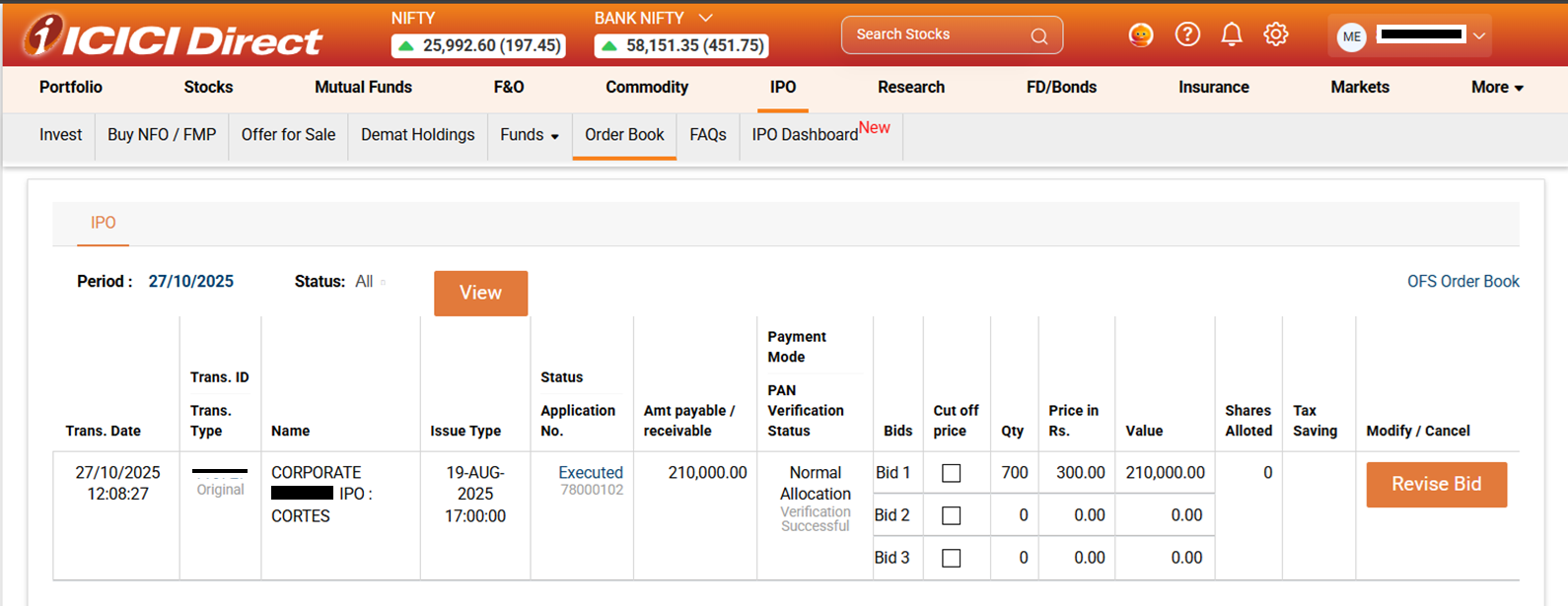The image size is (1568, 606).
Task: Click the Period date 27/10/2025
Action: (191, 281)
